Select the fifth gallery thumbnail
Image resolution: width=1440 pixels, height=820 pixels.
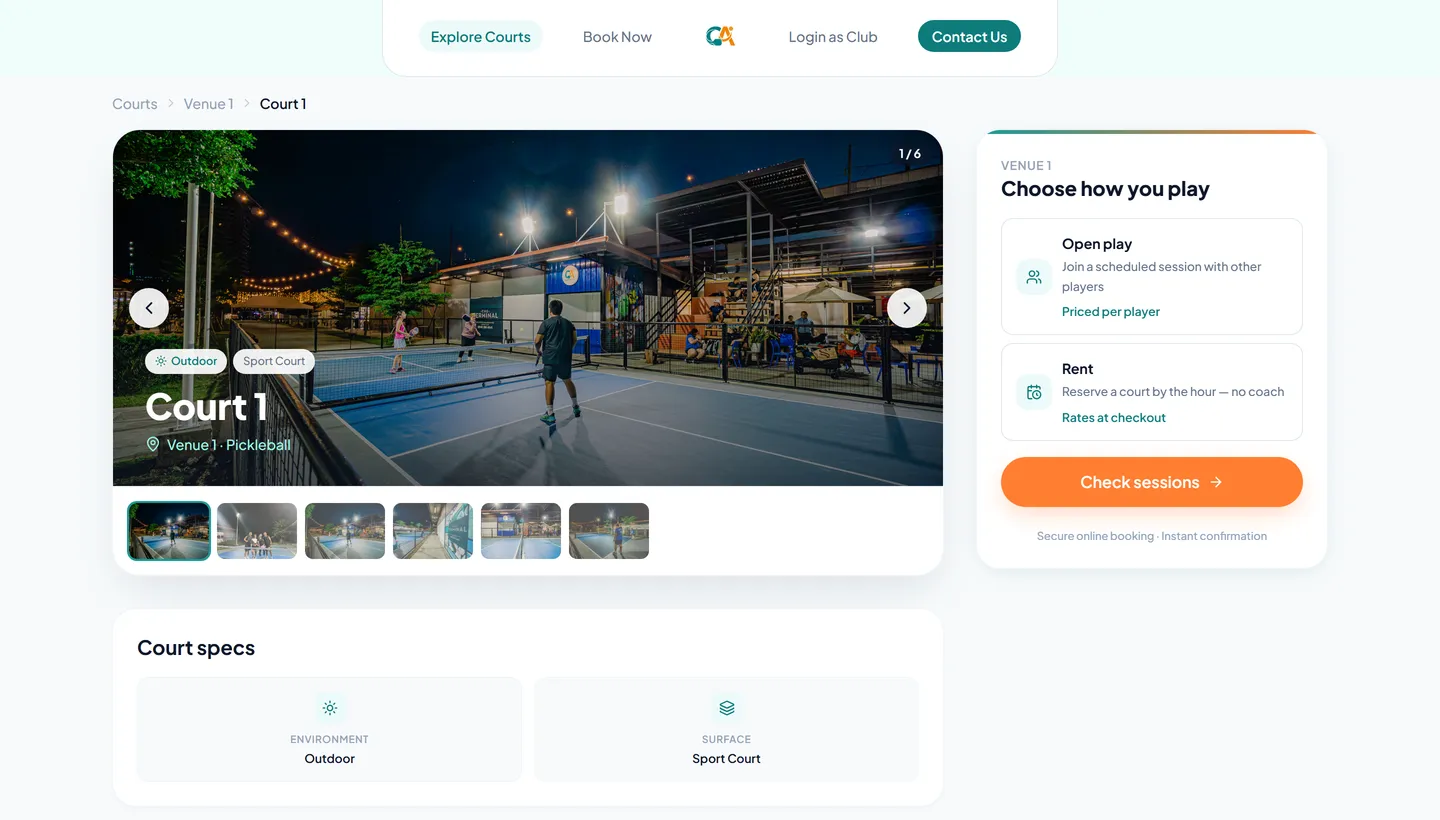click(x=521, y=531)
